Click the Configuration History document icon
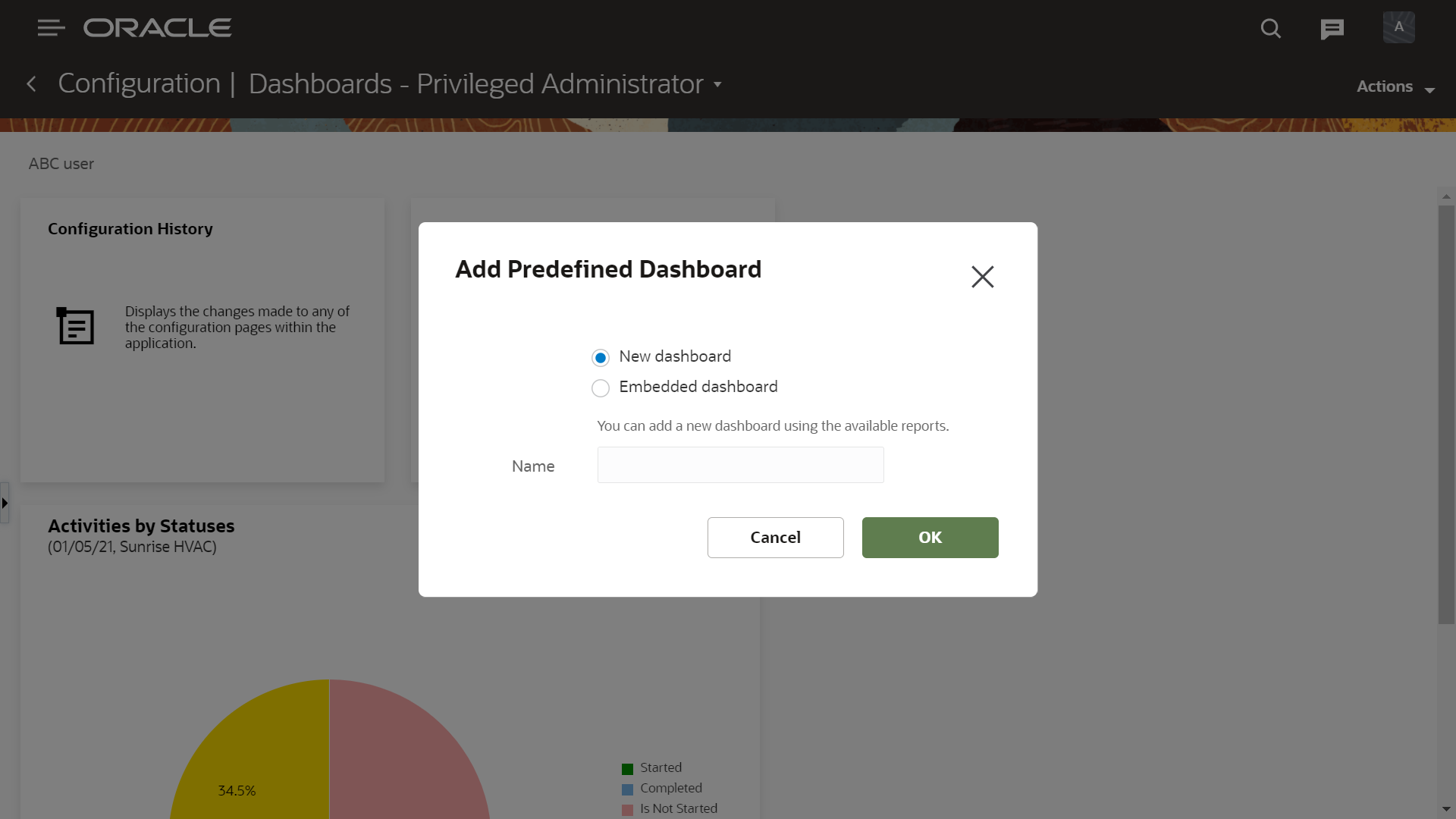The image size is (1456, 819). click(x=76, y=326)
